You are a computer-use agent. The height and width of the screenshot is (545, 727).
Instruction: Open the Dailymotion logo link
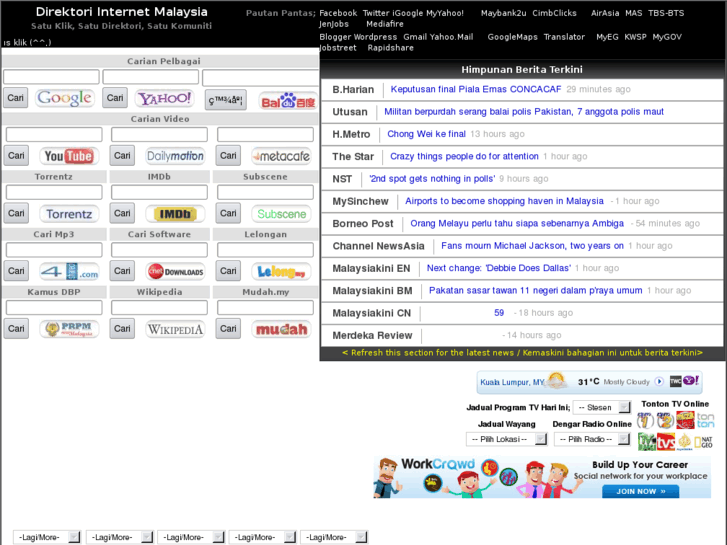tap(175, 156)
